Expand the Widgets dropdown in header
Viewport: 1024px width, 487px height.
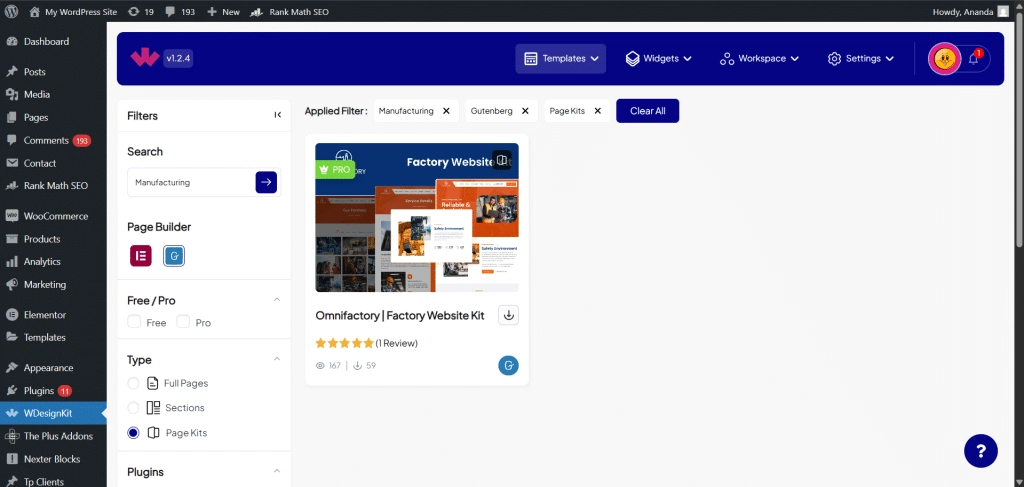coord(658,59)
